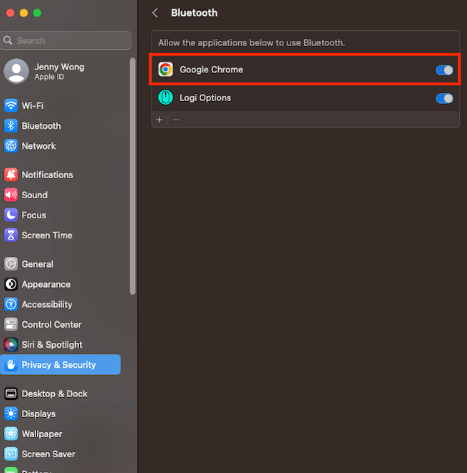Select Privacy & Security in sidebar
The height and width of the screenshot is (473, 467).
[60, 365]
